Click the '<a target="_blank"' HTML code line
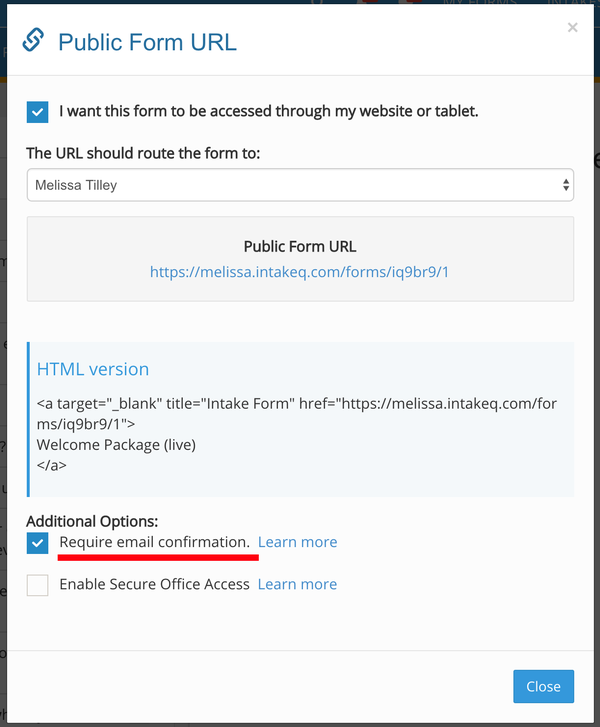600x727 pixels. [297, 403]
